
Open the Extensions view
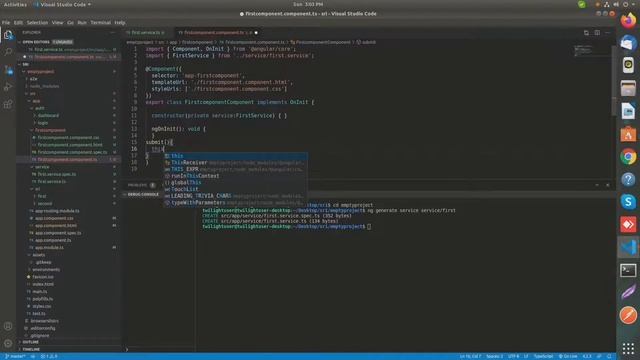coord(8,104)
